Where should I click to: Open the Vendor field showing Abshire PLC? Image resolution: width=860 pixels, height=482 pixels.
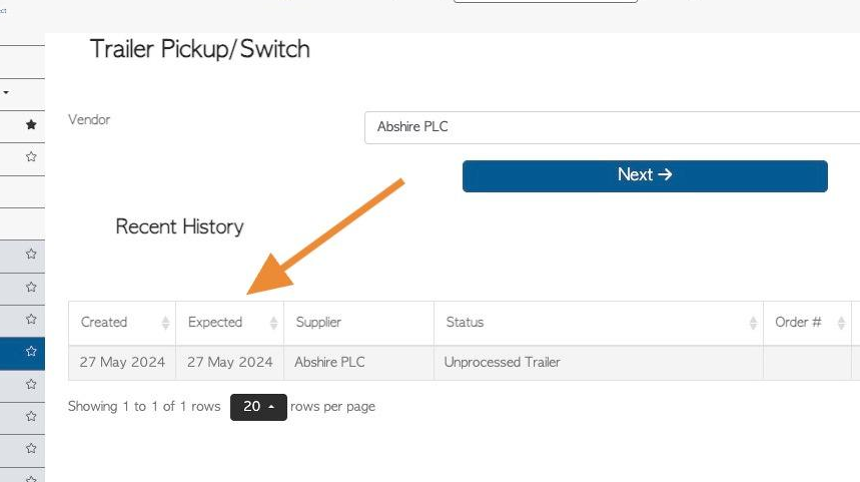(612, 127)
